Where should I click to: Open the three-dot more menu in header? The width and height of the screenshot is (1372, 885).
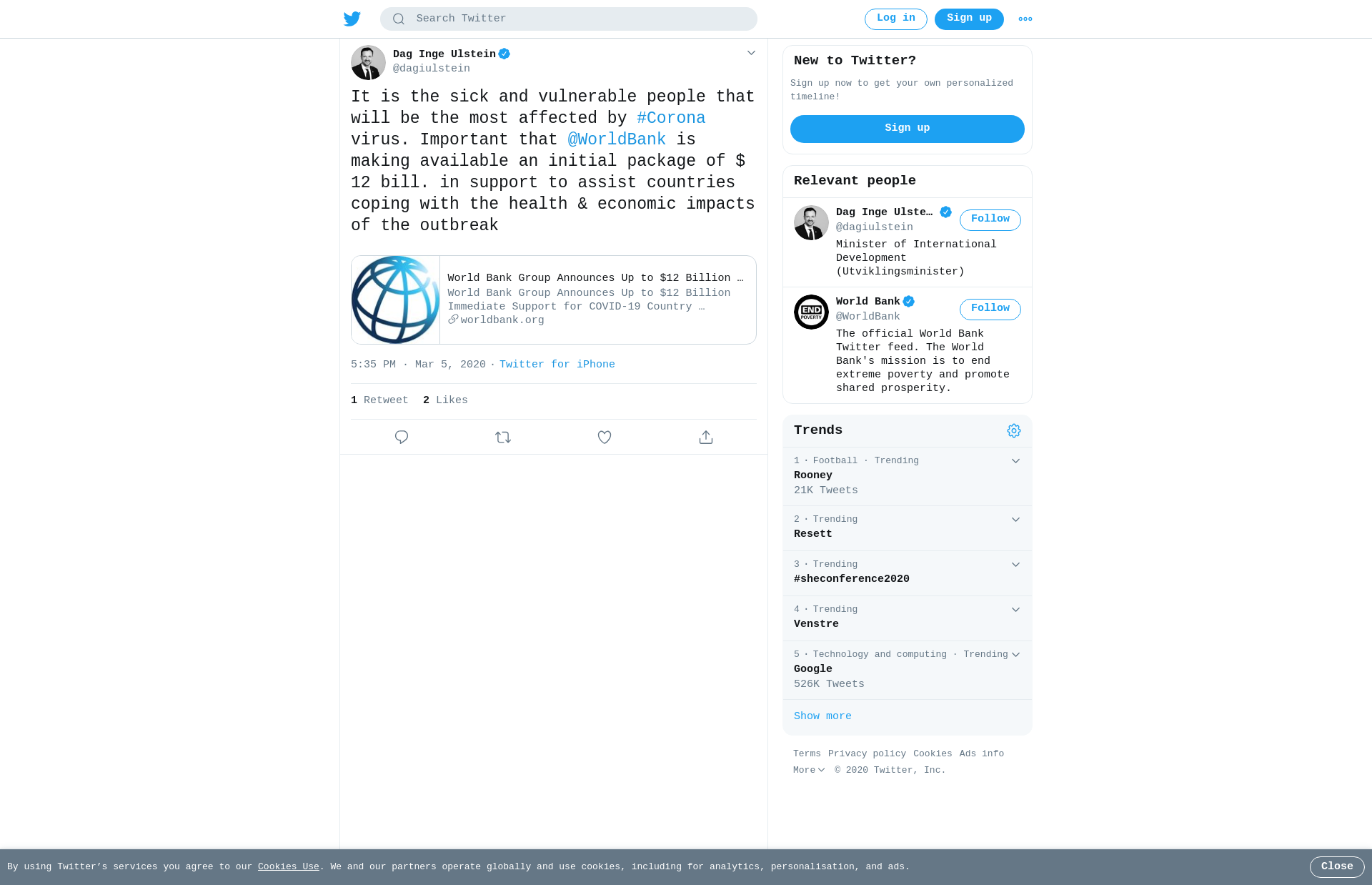(x=1025, y=19)
